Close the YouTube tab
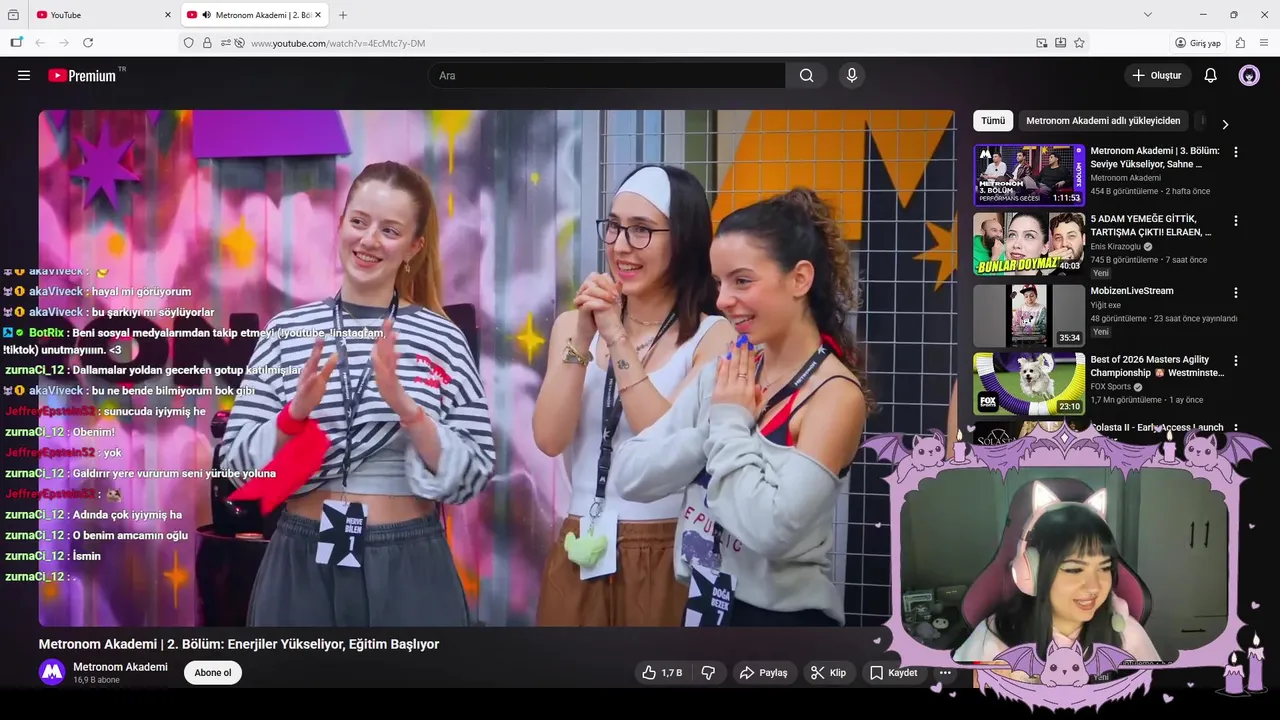Screen dimensions: 1280x720 [x=167, y=15]
